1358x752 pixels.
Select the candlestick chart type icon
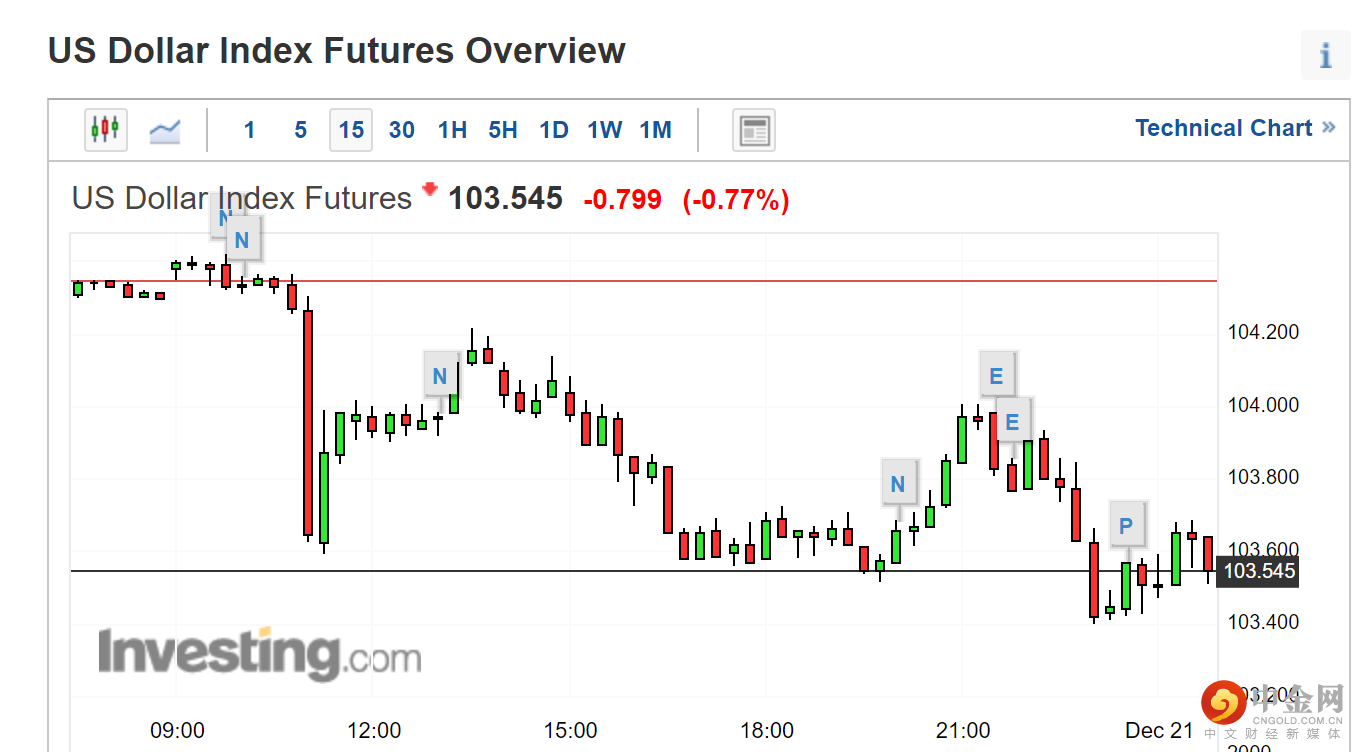(x=105, y=129)
